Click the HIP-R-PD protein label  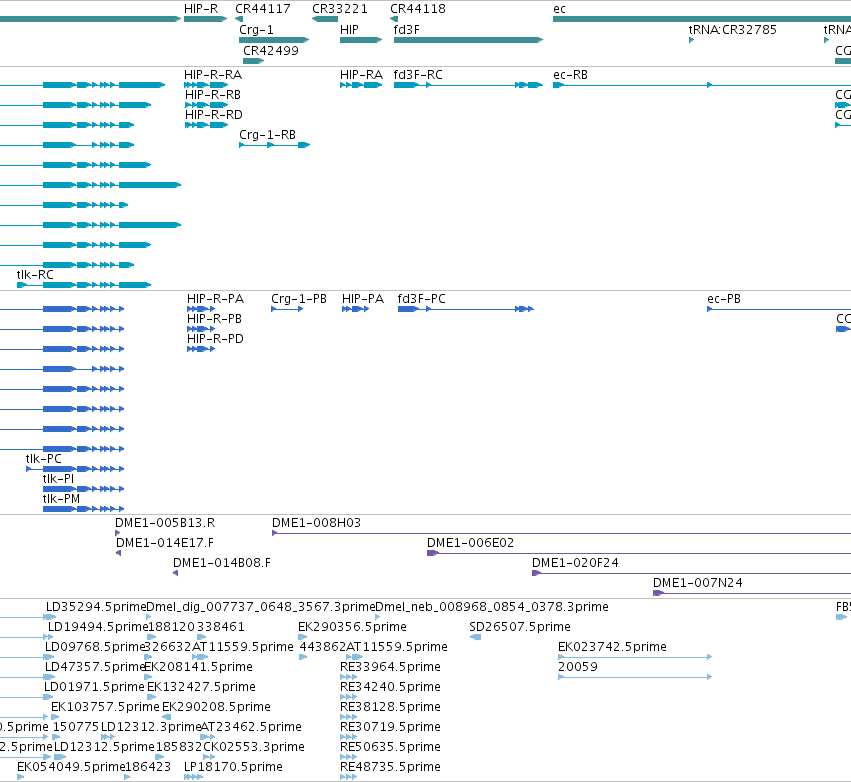pos(215,339)
